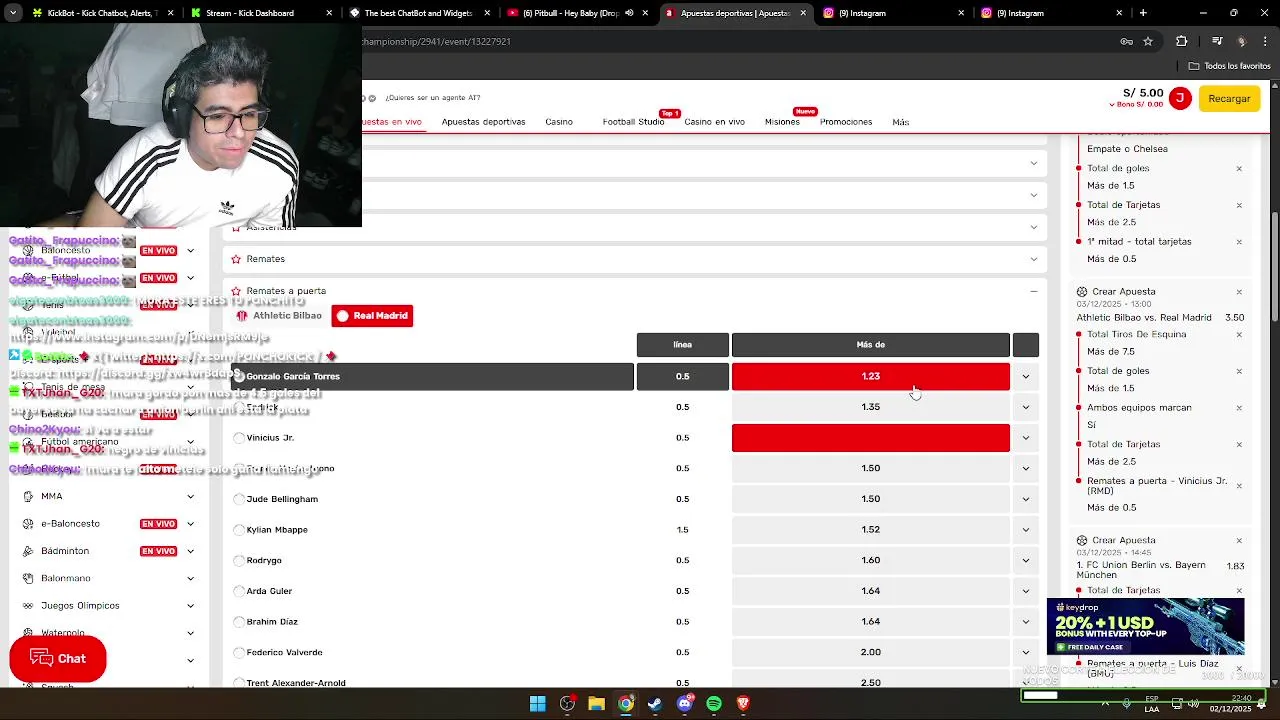
Task: Open the Football Studio menu item
Action: (x=633, y=122)
